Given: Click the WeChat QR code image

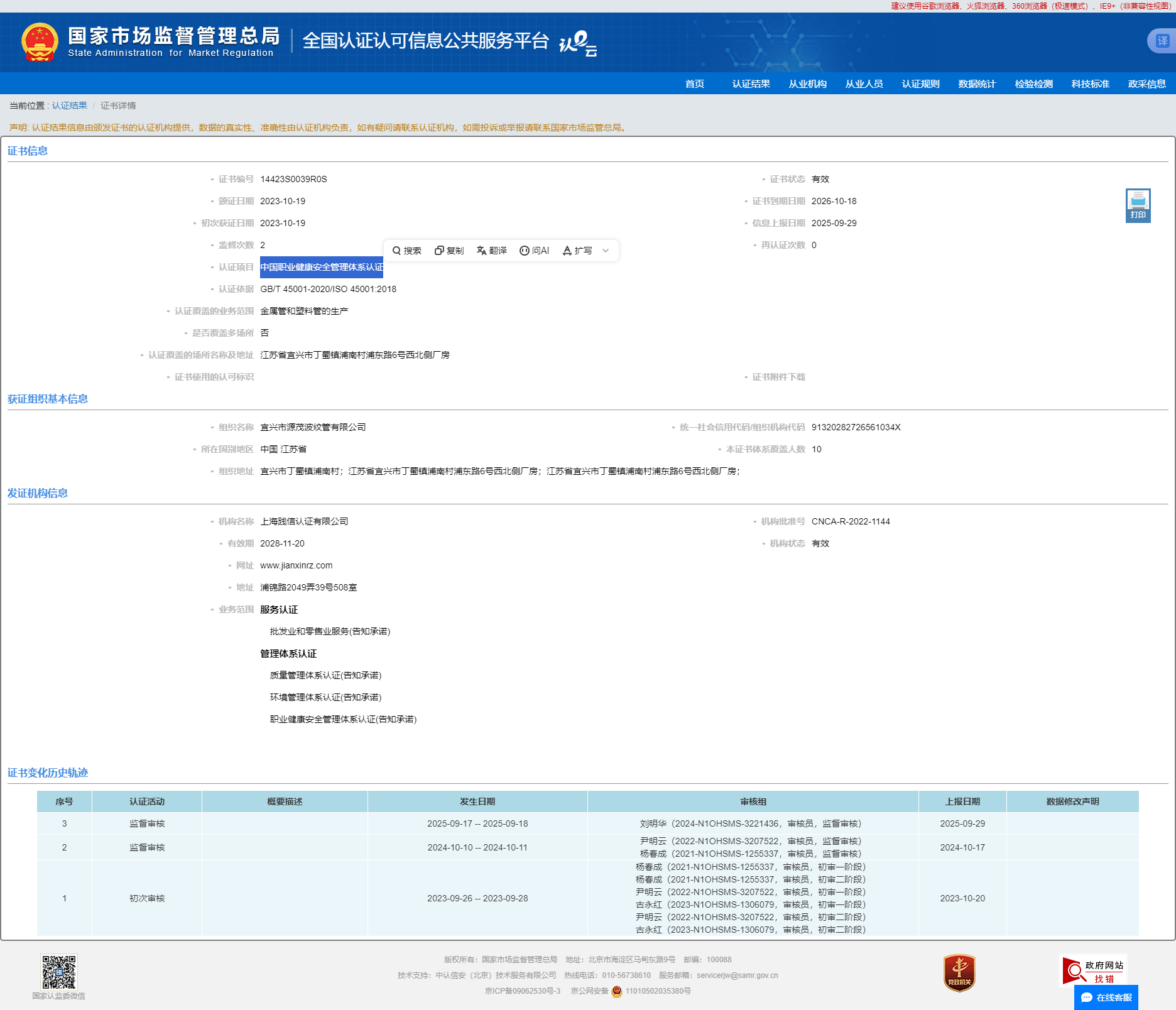Looking at the screenshot, I should [x=58, y=972].
